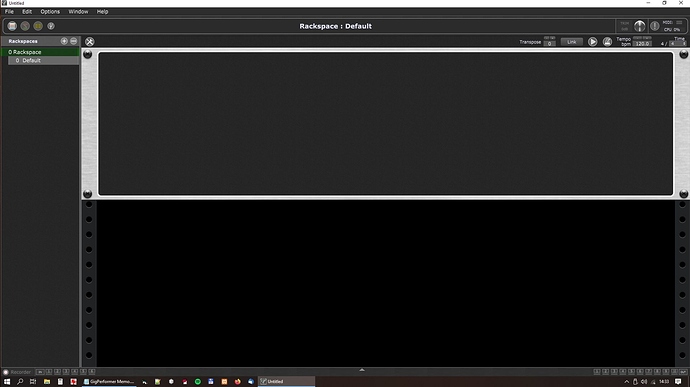Add a new rackspace with plus icon

tap(64, 41)
